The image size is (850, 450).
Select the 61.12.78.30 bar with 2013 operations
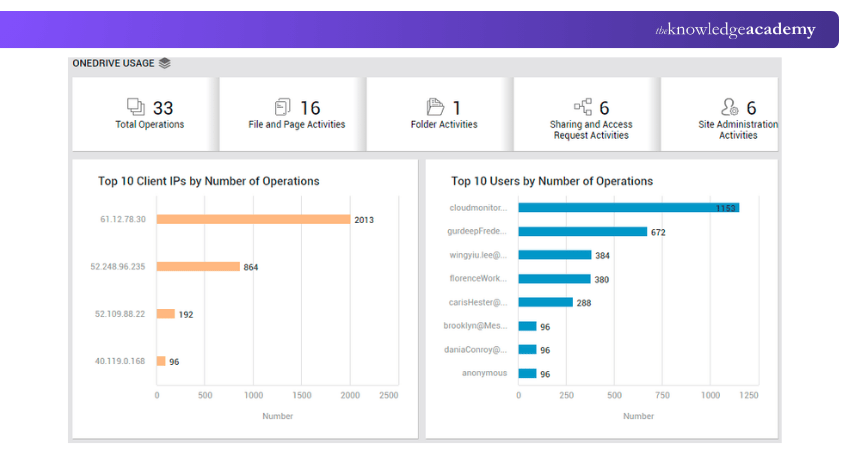[253, 219]
